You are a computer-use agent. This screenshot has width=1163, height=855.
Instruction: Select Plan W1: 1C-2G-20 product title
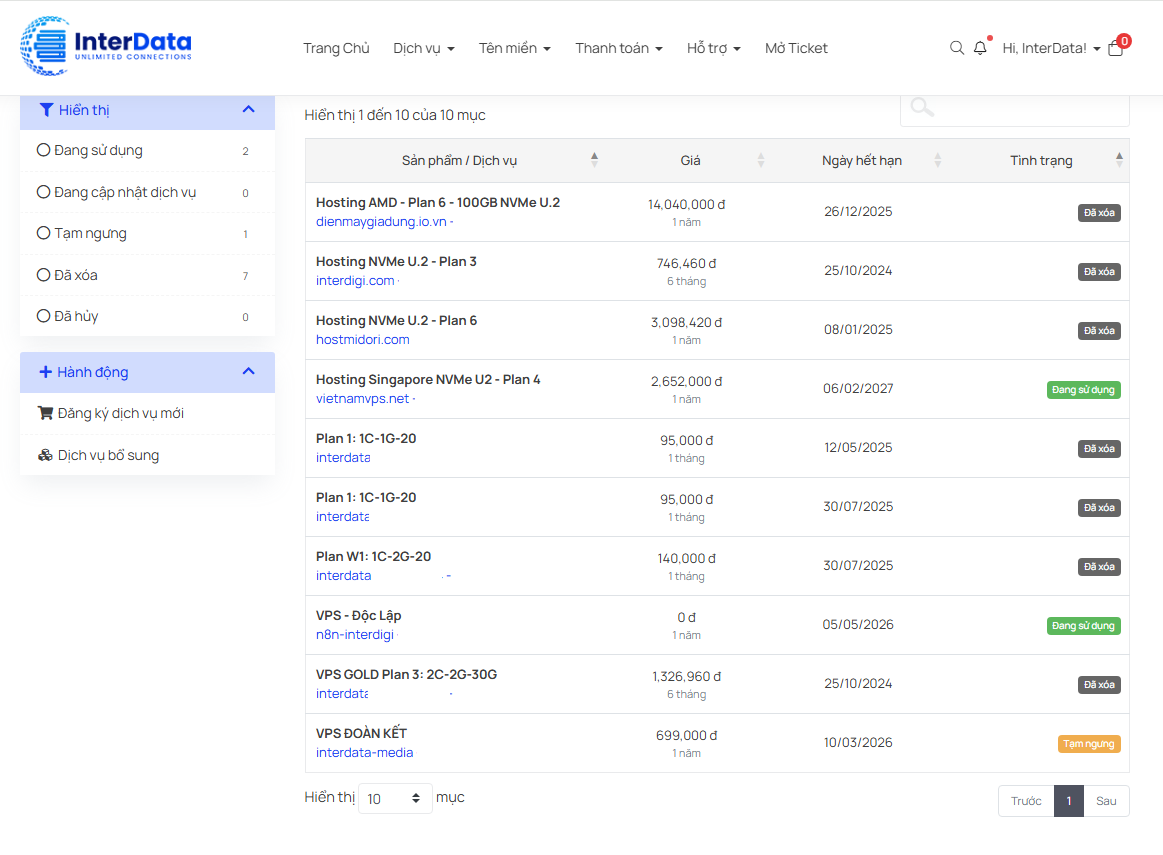tap(373, 556)
